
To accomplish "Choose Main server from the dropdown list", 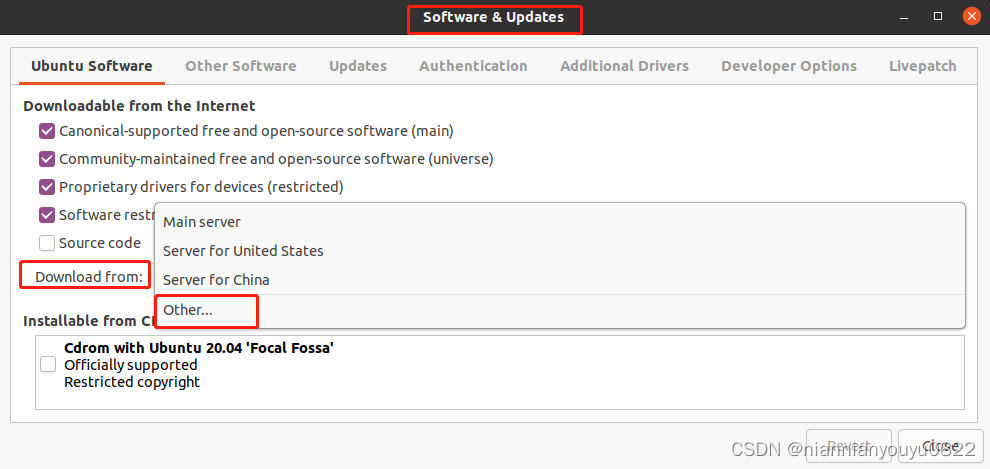I will coord(559,222).
